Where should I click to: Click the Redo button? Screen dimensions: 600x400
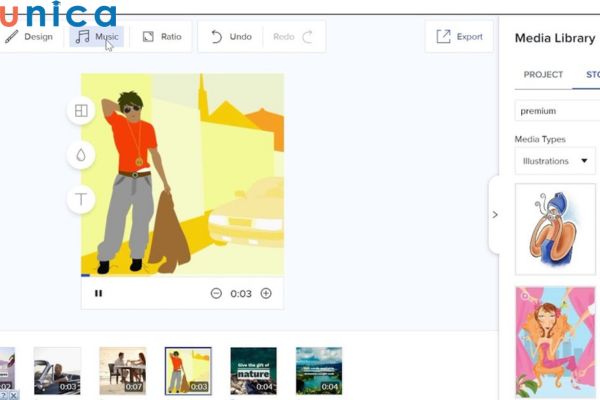click(293, 37)
